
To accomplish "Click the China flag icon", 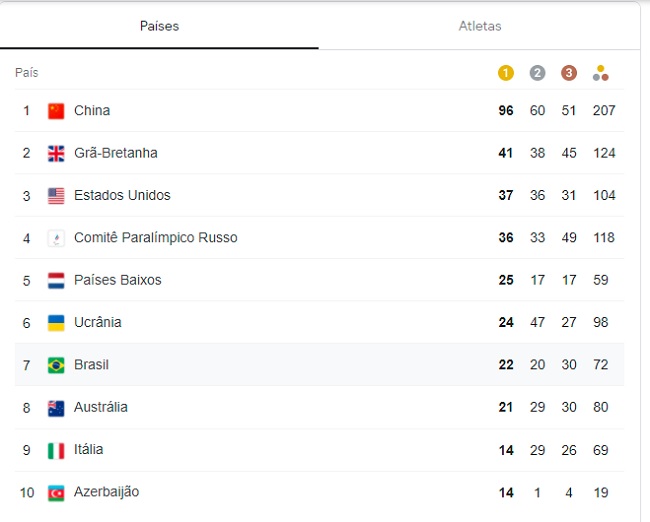I will (56, 111).
